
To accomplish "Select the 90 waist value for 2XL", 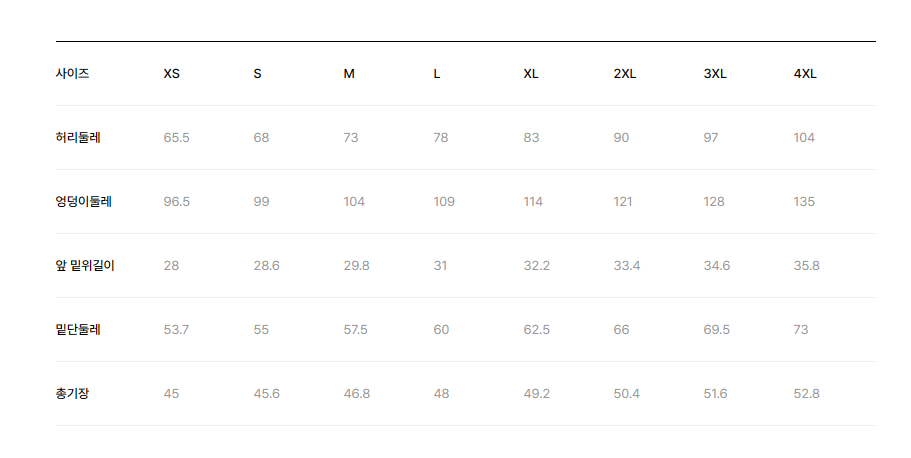I will pos(621,138).
